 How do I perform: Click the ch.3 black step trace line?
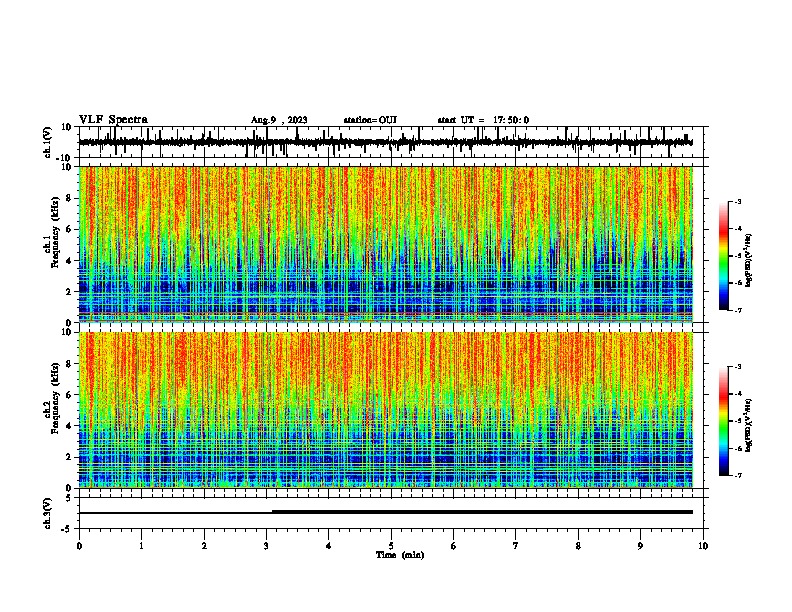click(x=385, y=512)
